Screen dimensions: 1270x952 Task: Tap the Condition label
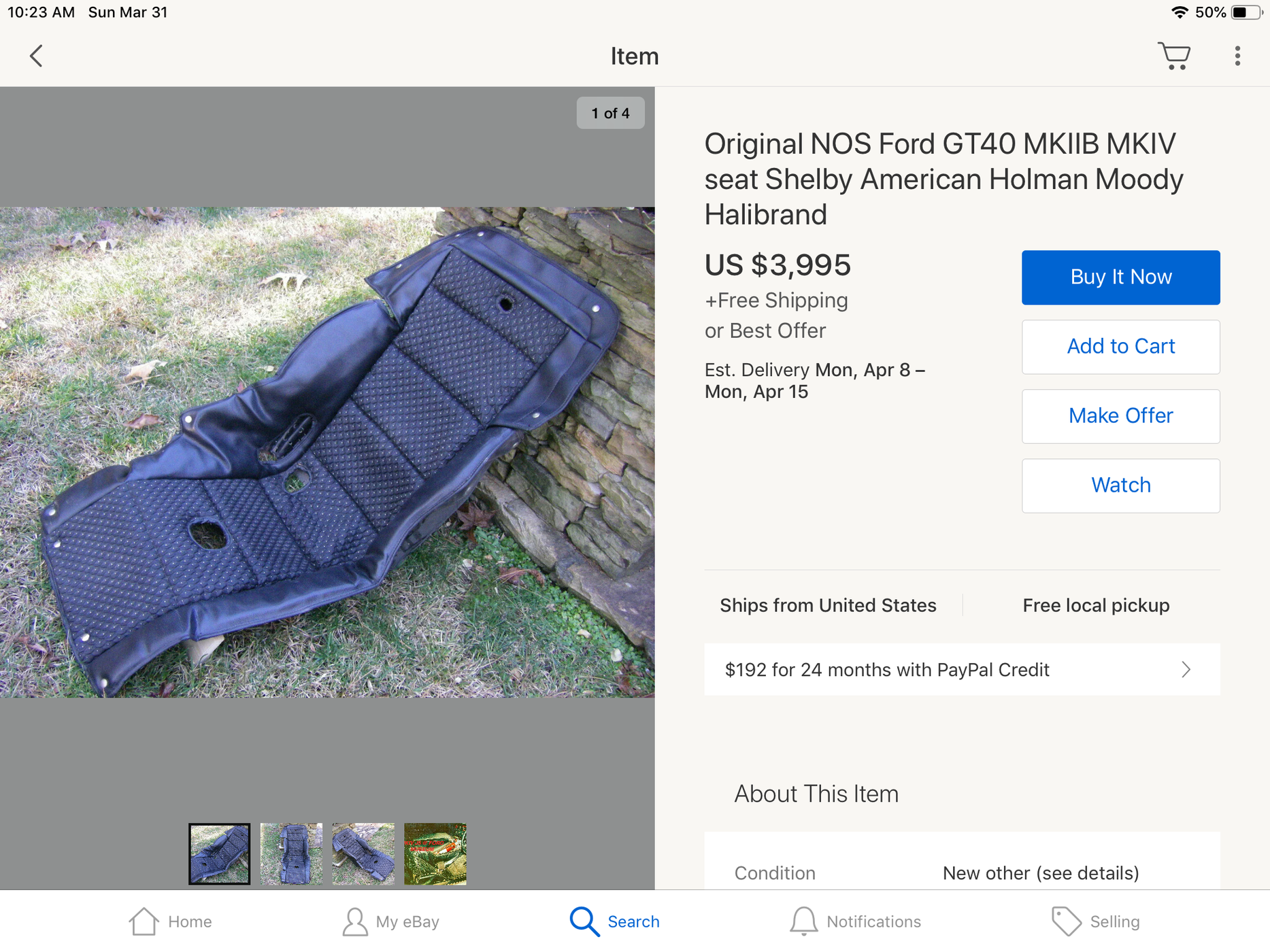775,873
